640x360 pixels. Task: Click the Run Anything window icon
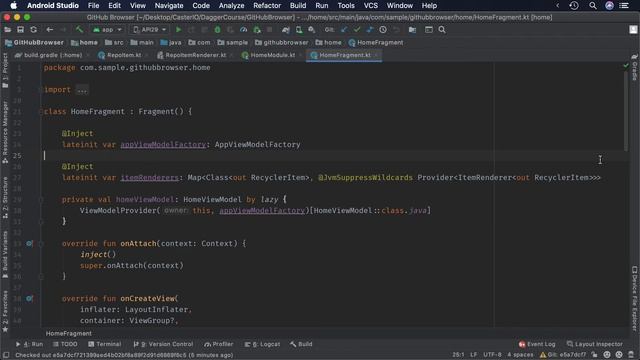(429, 30)
